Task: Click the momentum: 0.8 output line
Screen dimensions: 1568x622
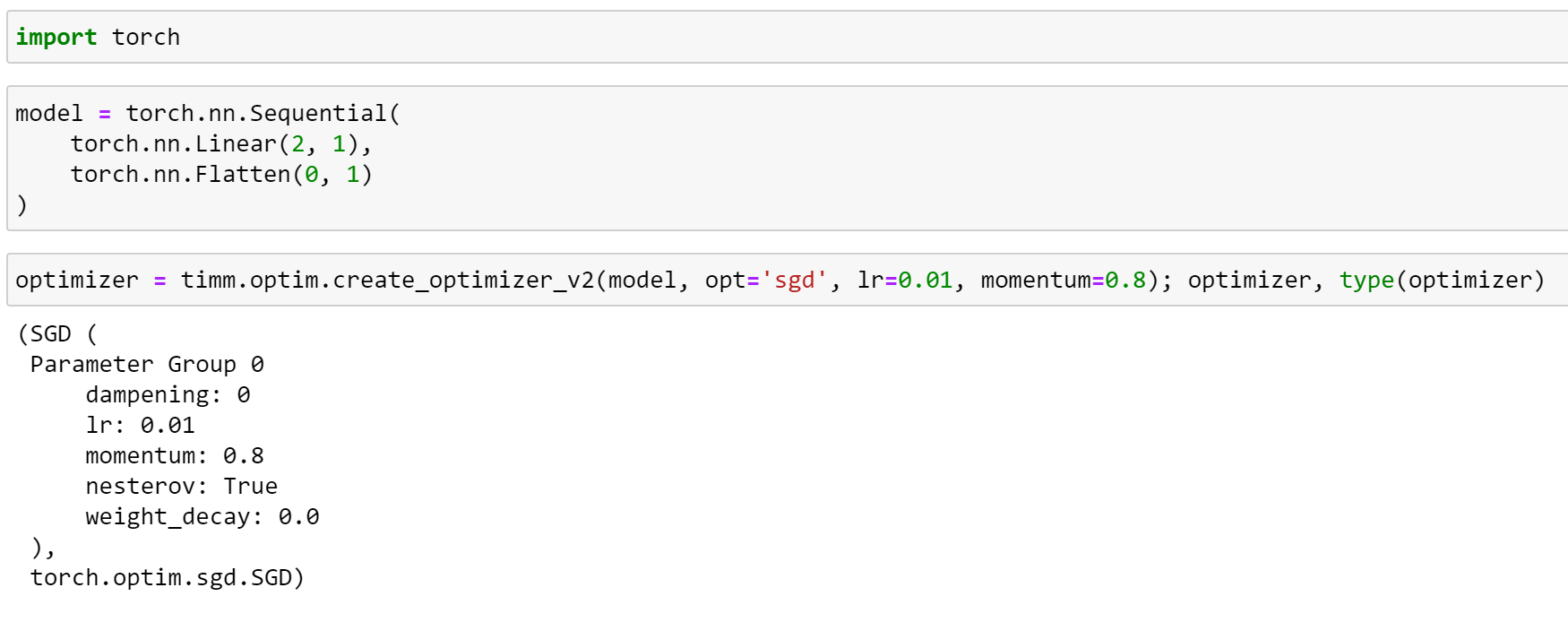Action: (x=175, y=456)
